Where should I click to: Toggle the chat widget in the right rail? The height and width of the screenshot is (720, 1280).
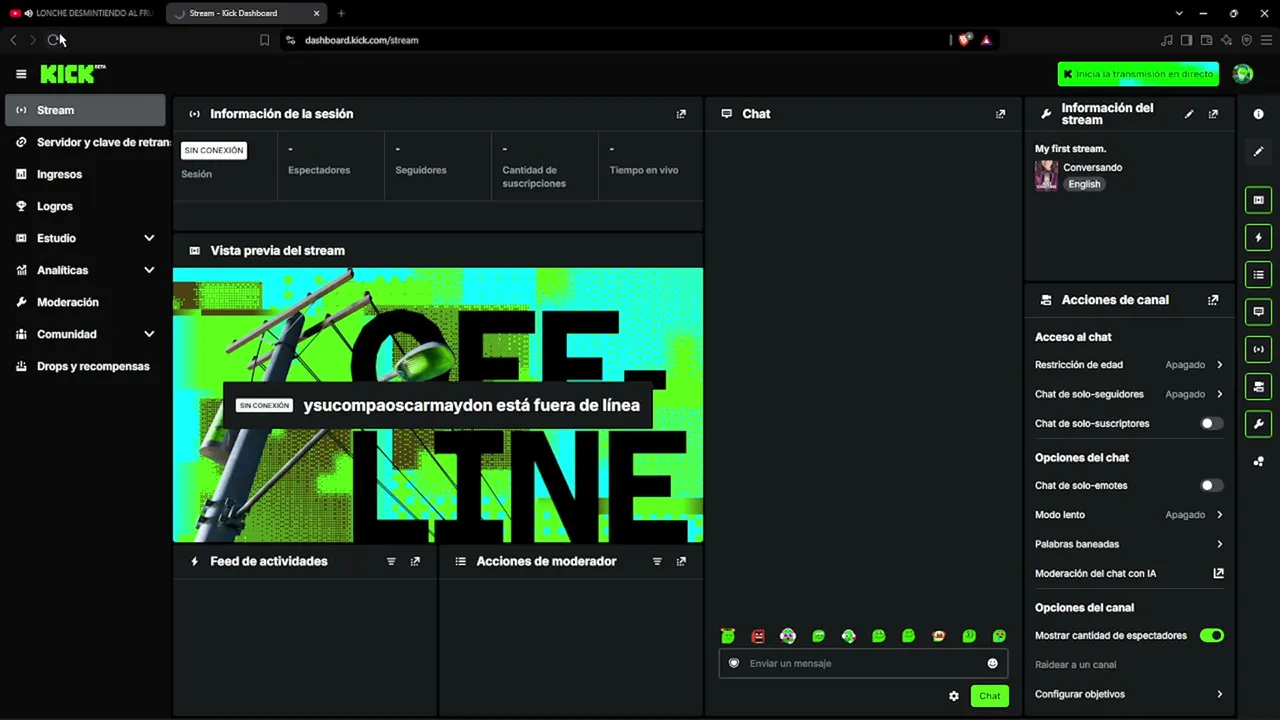1259,312
